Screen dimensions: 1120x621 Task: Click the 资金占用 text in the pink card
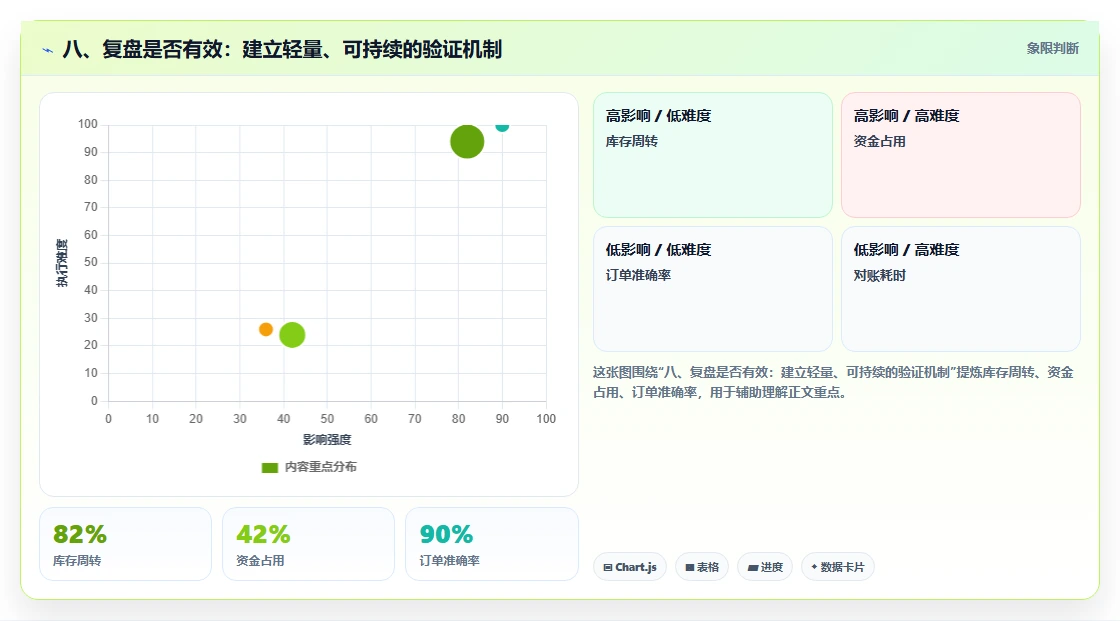(x=879, y=141)
